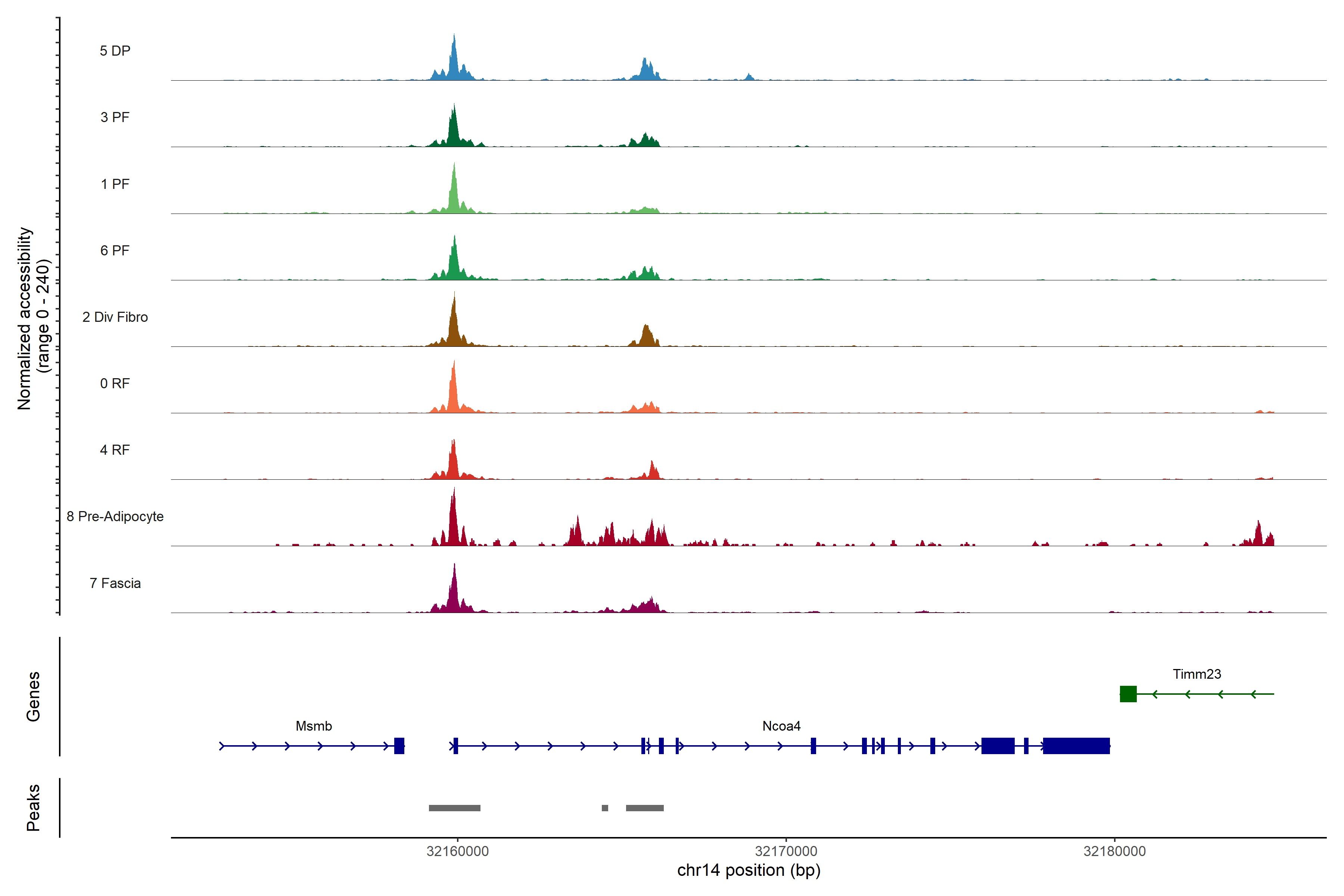Click the Genes panel title
The height and width of the screenshot is (896, 1344).
tap(33, 696)
